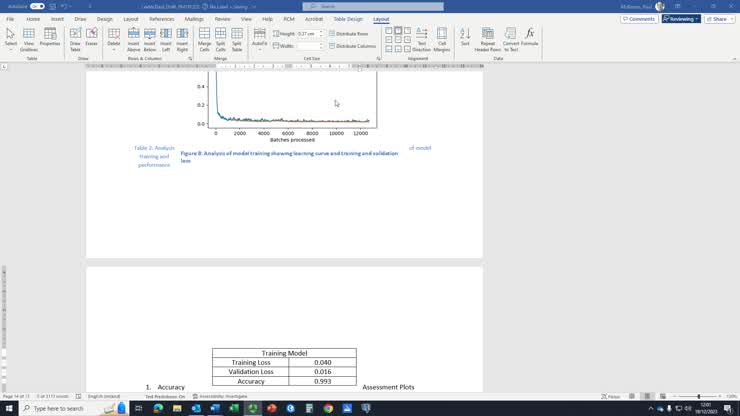Click Insert Above rows icon
Image resolution: width=740 pixels, height=416 pixels.
tap(134, 38)
